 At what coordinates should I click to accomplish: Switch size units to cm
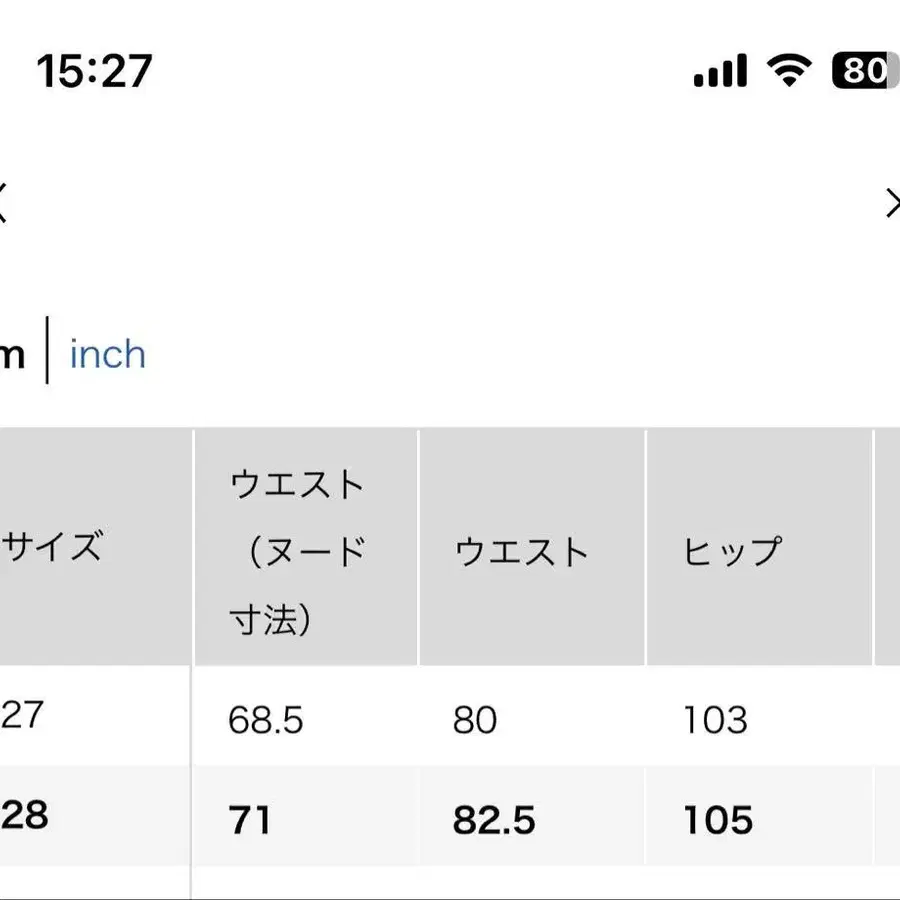point(12,355)
